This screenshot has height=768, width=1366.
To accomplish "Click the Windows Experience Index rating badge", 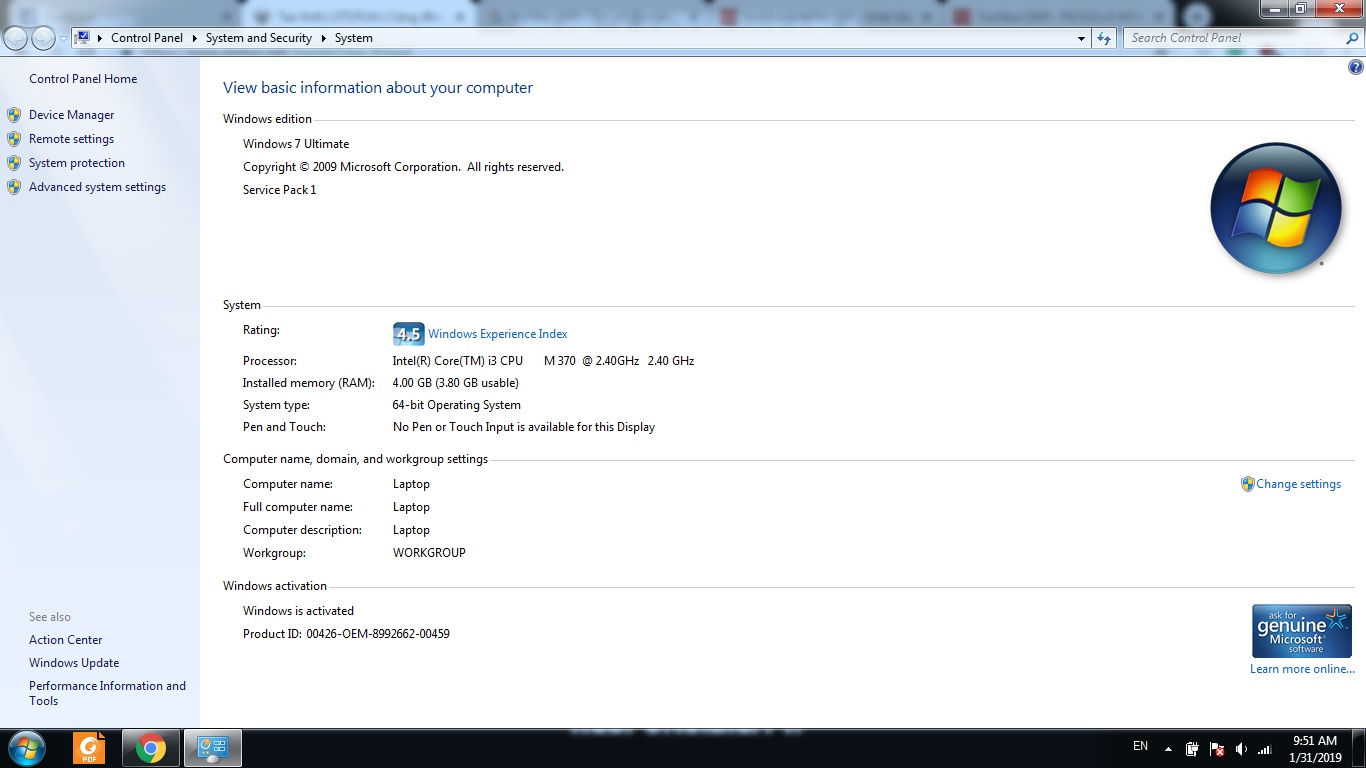I will [x=408, y=334].
